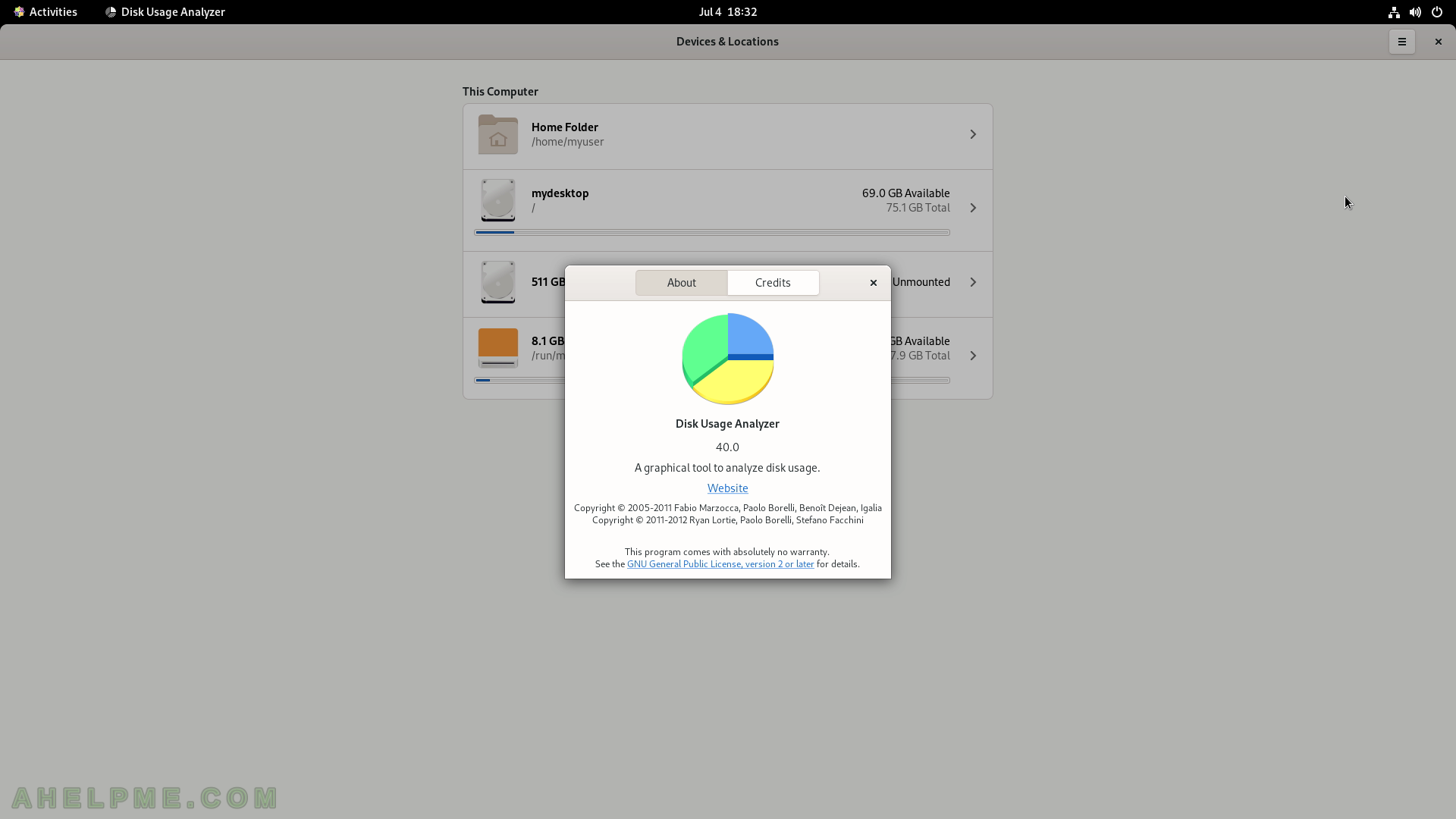Open GNU General Public License link

point(720,564)
